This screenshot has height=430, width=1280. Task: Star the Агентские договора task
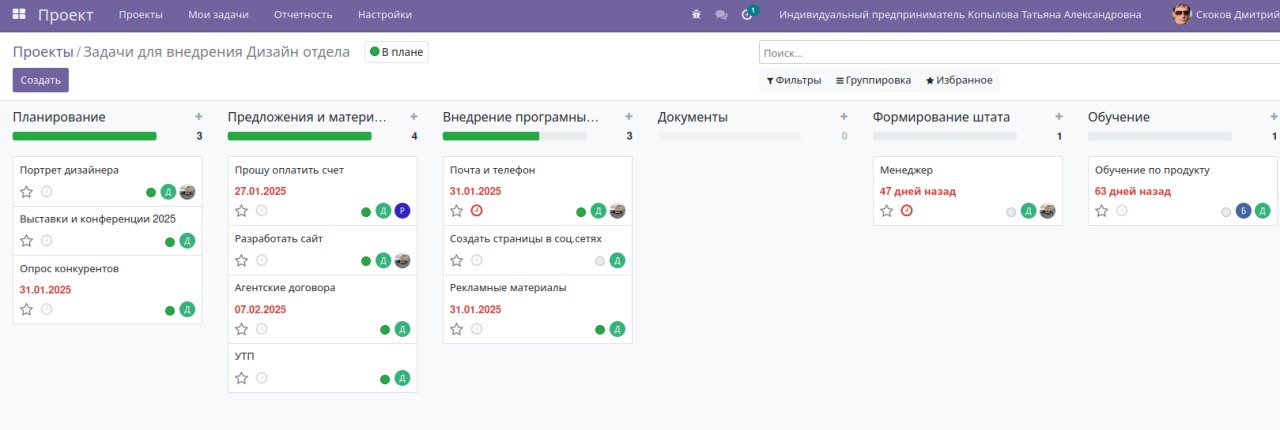(242, 329)
